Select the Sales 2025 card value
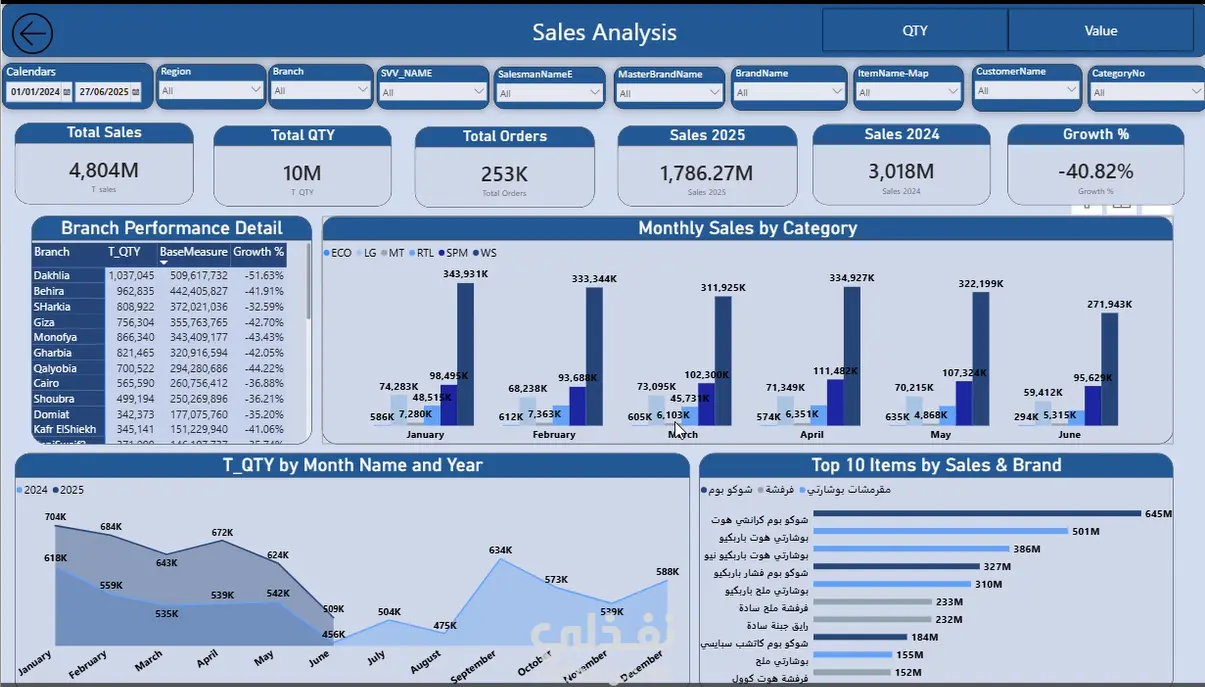The image size is (1205, 687). 706,173
